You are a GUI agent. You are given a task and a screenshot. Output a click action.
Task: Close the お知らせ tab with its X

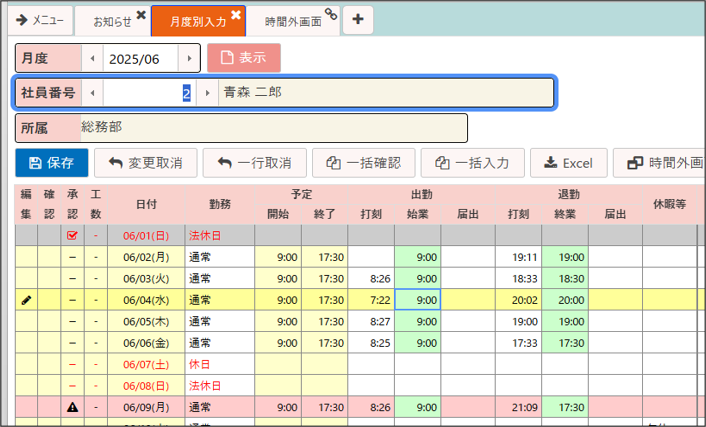click(x=141, y=15)
